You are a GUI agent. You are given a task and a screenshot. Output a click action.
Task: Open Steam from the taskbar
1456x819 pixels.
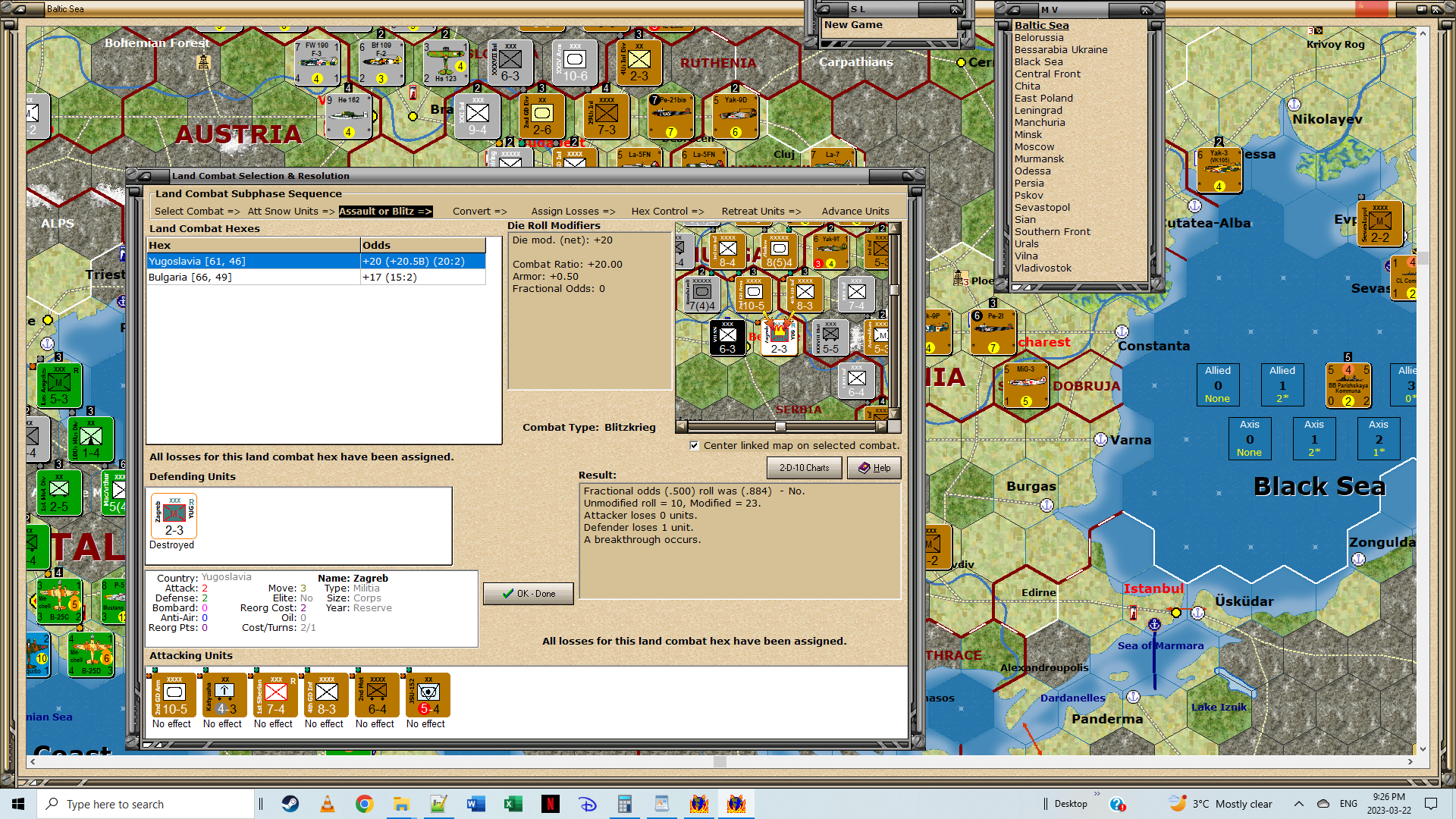click(x=290, y=804)
